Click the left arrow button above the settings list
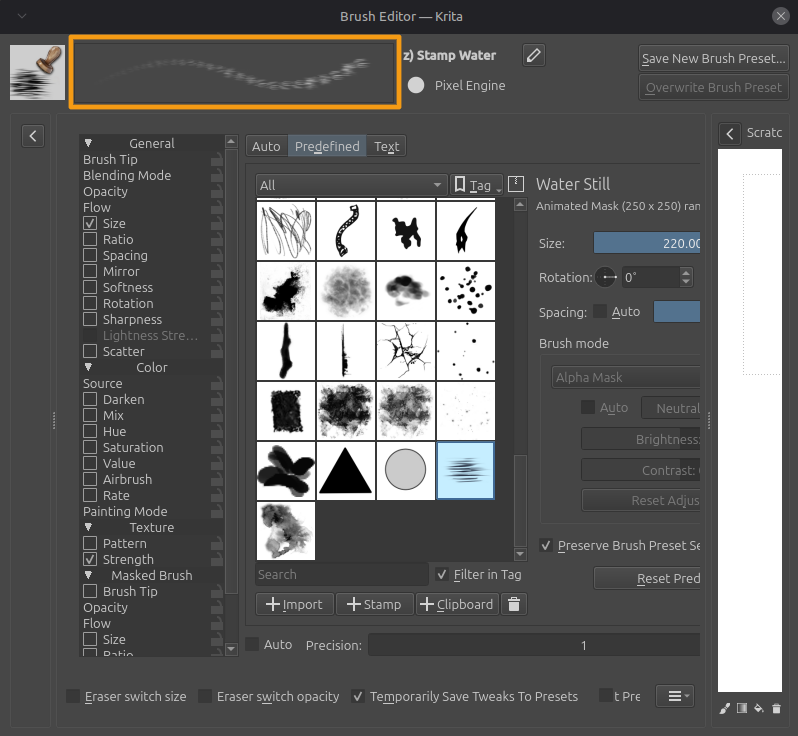Screen dimensions: 798x736 click(33, 135)
